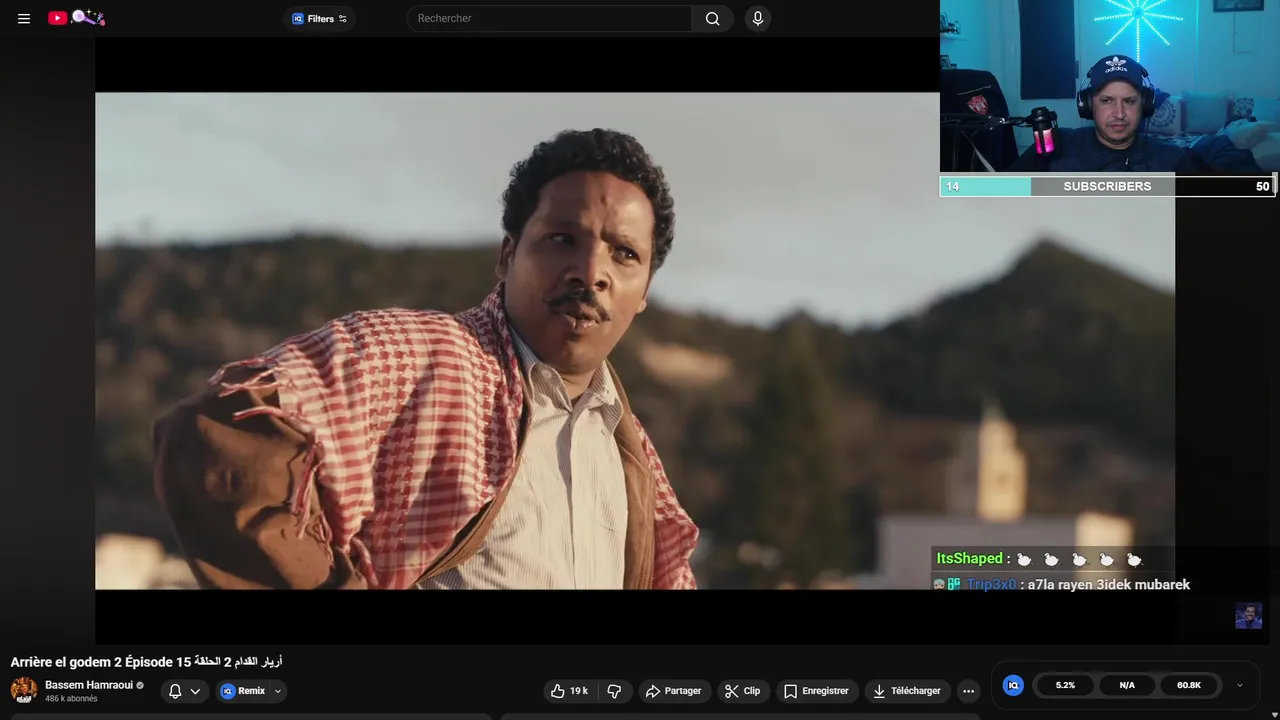This screenshot has width=1280, height=720.
Task: Start voice search with microphone icon
Action: [758, 18]
